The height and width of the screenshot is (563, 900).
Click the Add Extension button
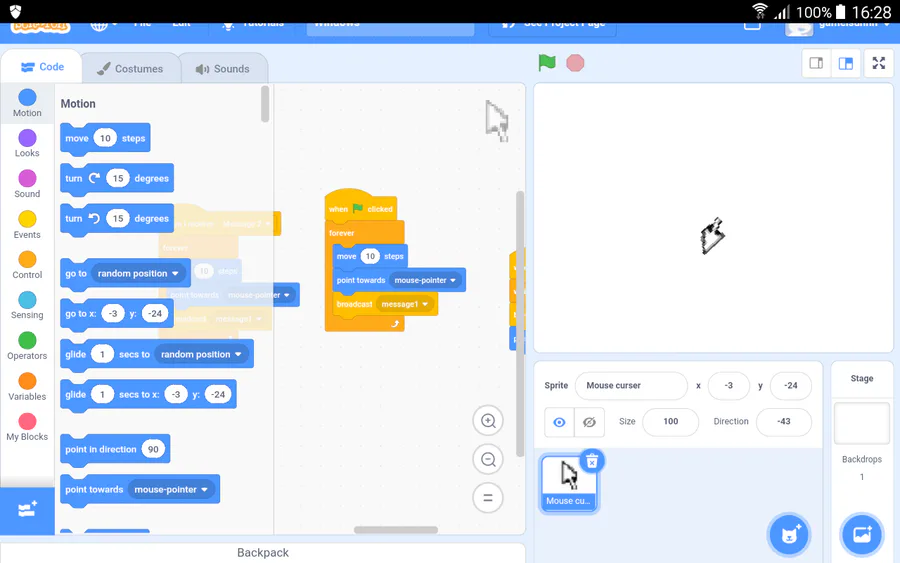[27, 510]
